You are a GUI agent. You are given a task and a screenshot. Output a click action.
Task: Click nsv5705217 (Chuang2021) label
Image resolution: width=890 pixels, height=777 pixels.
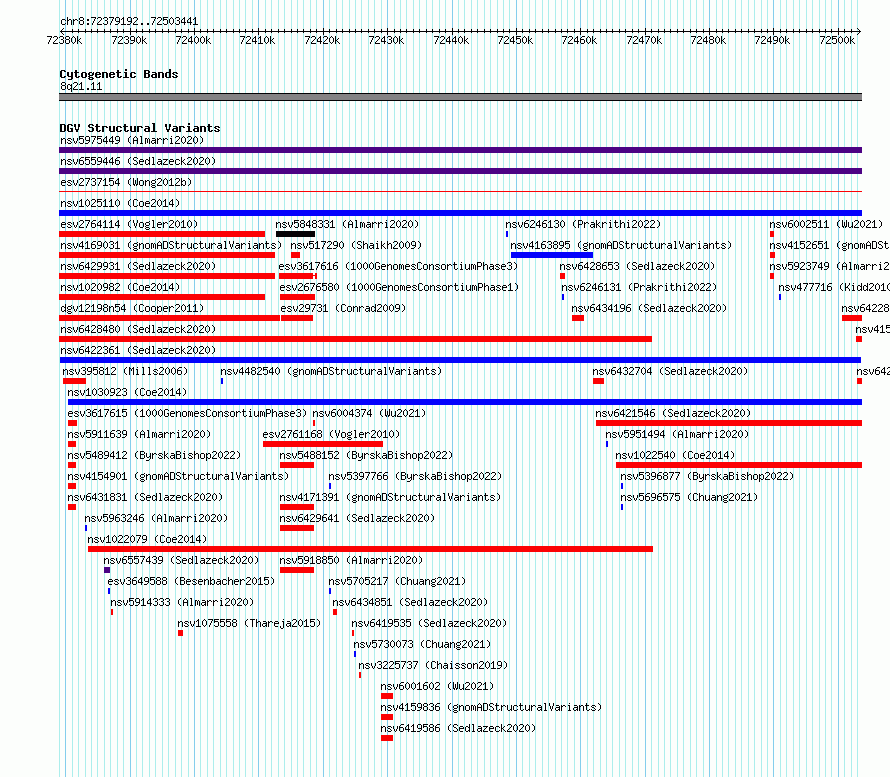coord(397,581)
